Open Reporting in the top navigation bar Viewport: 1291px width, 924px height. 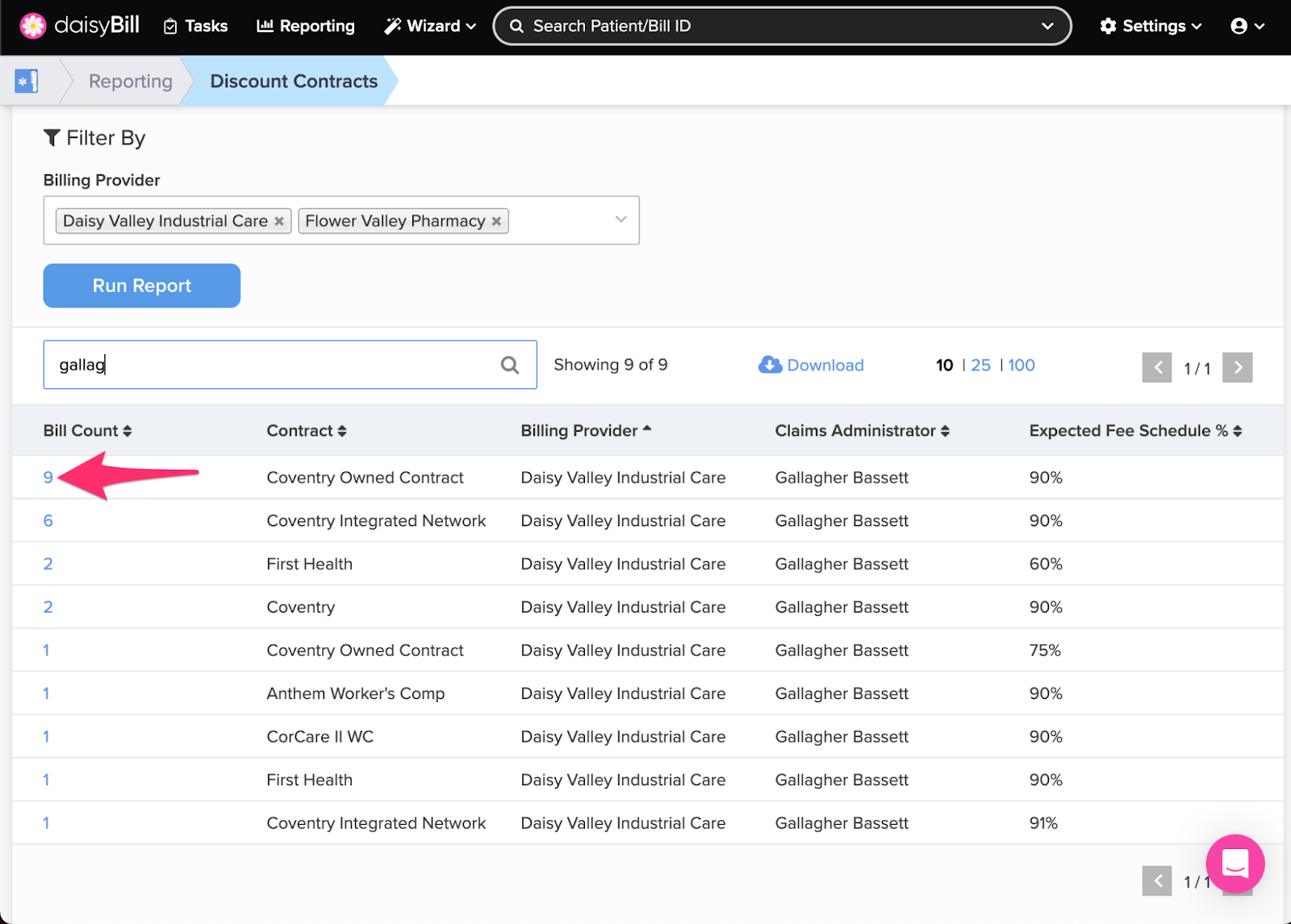[x=305, y=26]
